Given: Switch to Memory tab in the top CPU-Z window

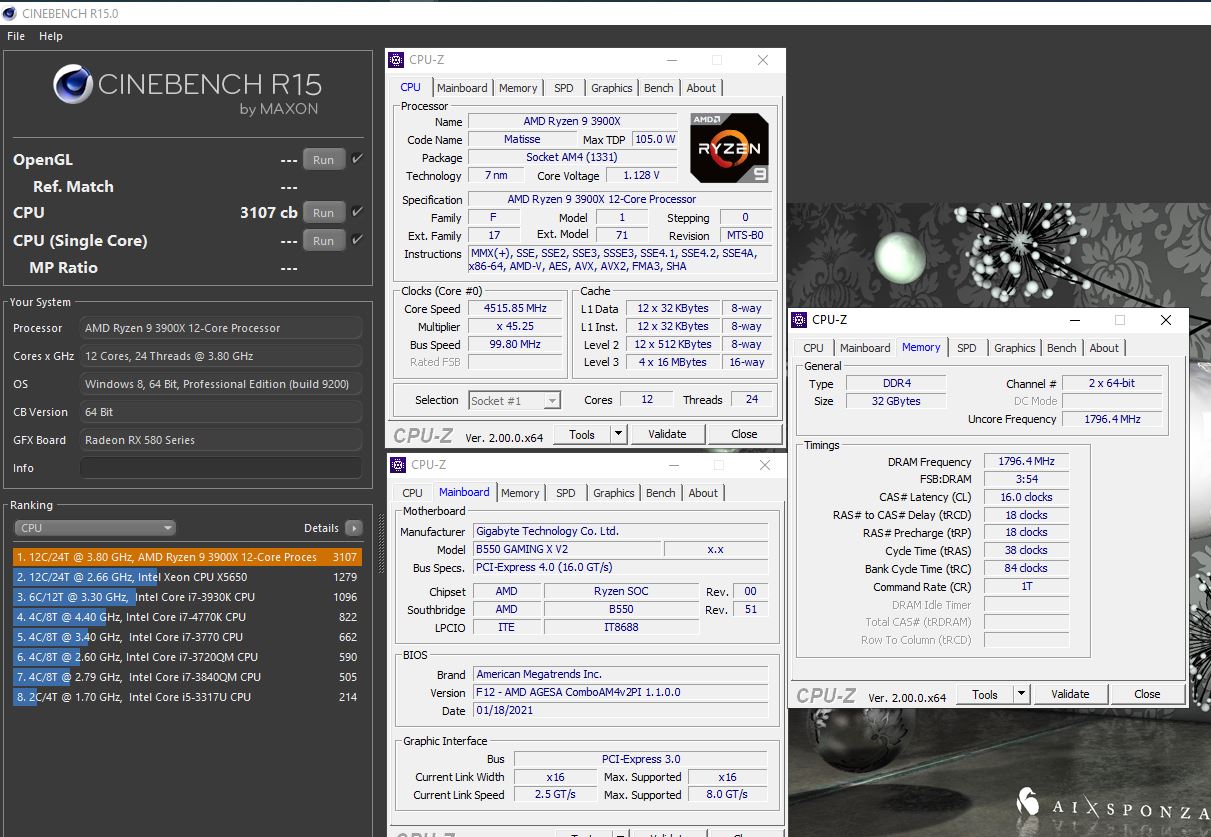Looking at the screenshot, I should [x=518, y=88].
